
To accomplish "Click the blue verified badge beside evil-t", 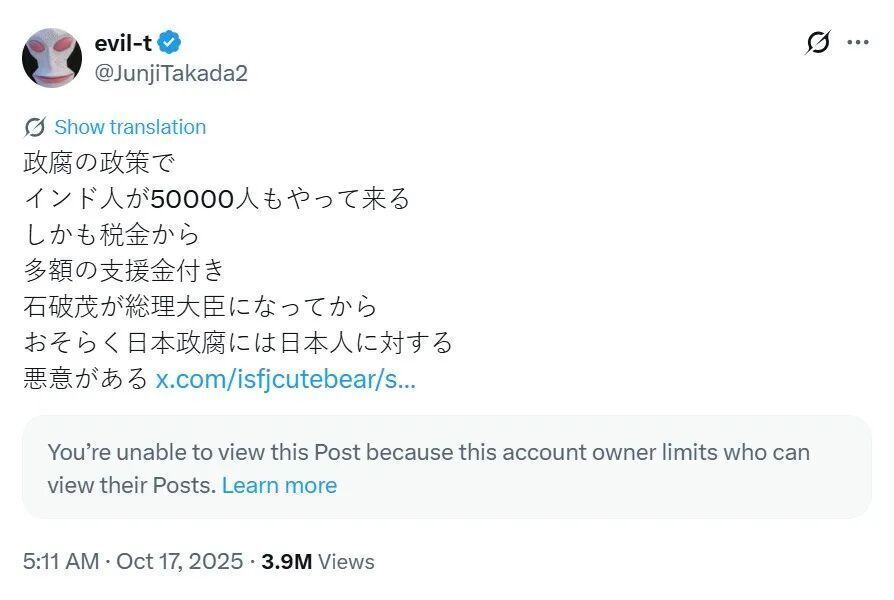I will tap(170, 43).
